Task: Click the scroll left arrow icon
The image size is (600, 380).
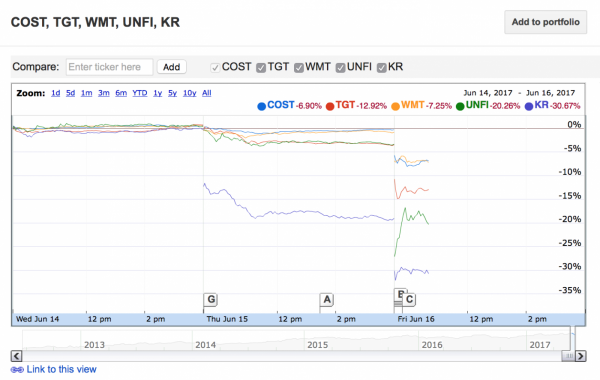Action: point(16,356)
